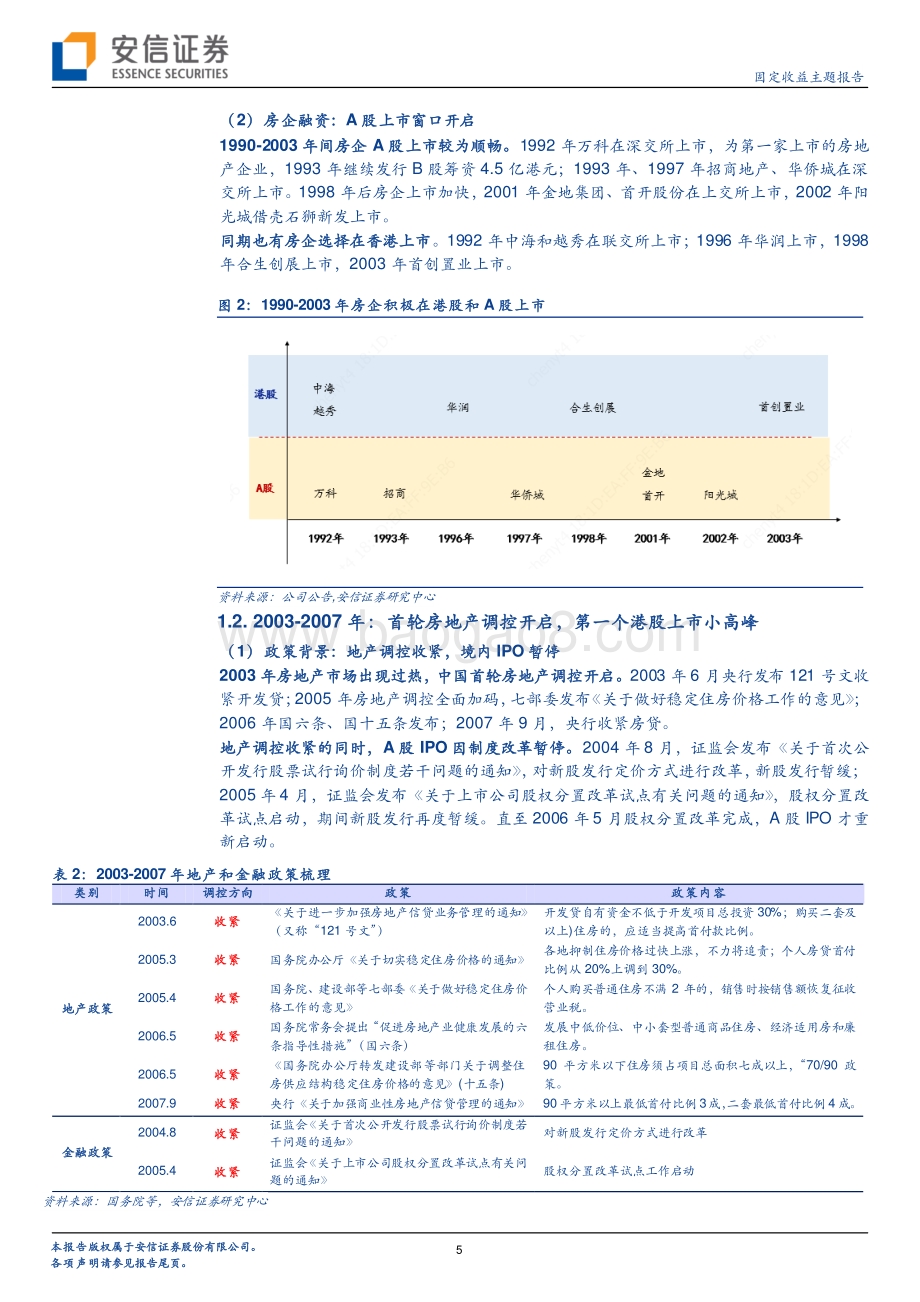The height and width of the screenshot is (1302, 920).
Task: Click axis label '2003年'
Action: coord(785,538)
